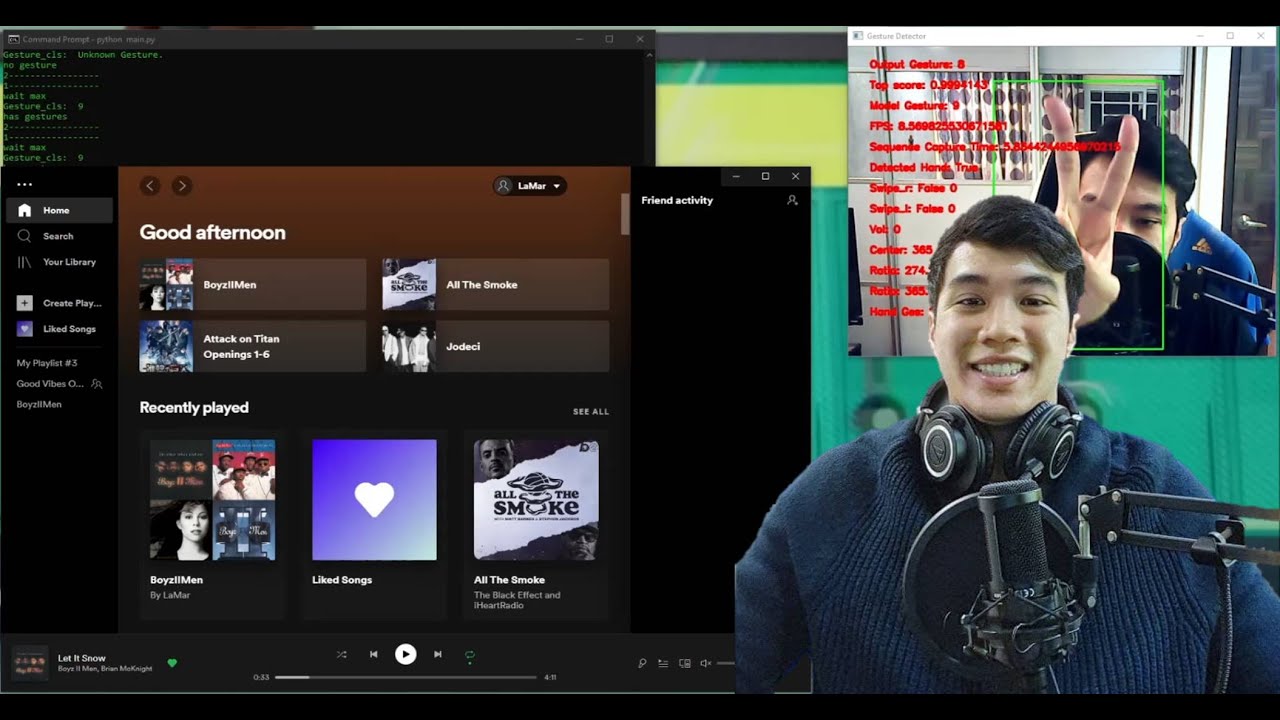Click the Play button
The width and height of the screenshot is (1280, 720).
405,654
